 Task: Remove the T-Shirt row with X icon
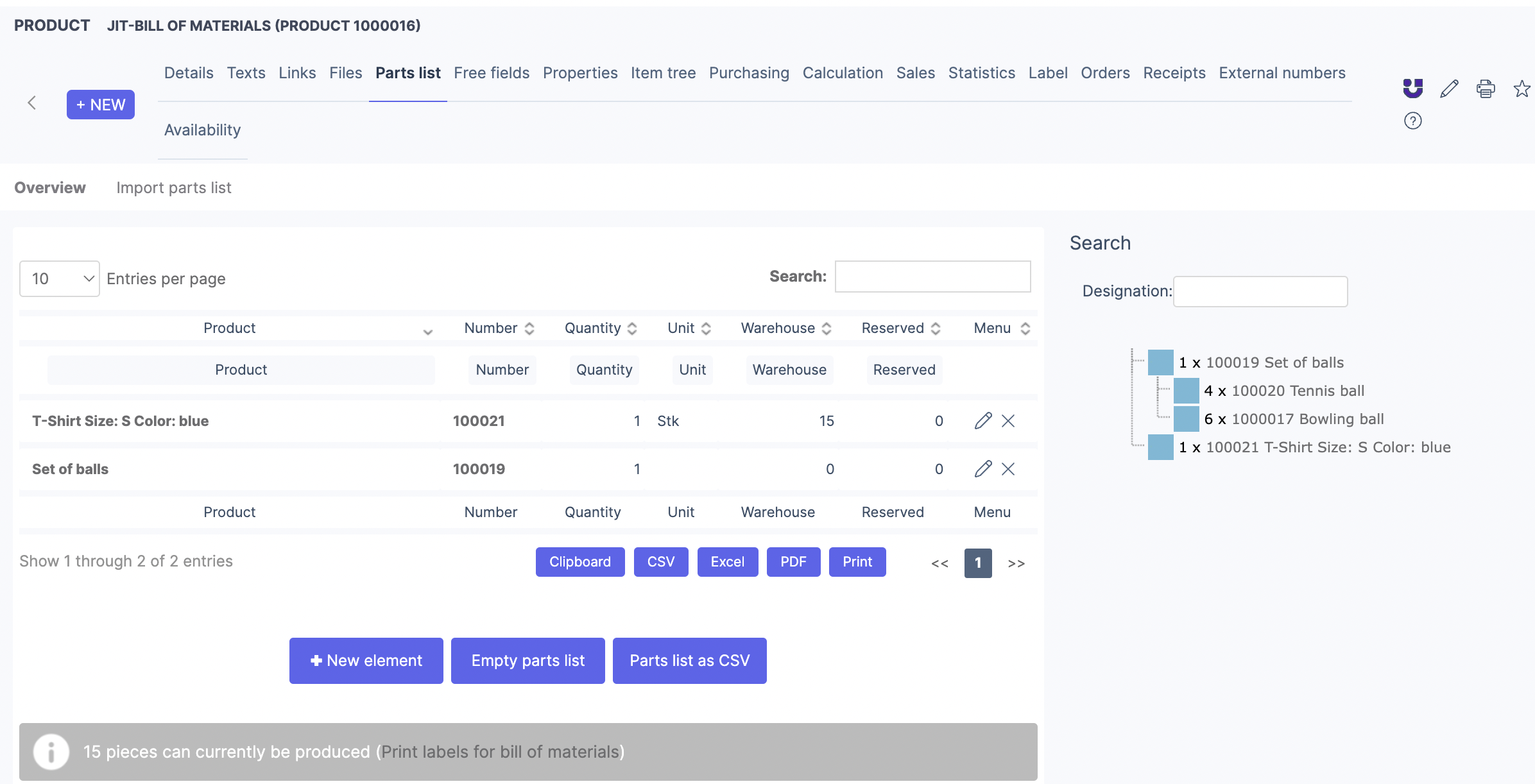click(1008, 421)
